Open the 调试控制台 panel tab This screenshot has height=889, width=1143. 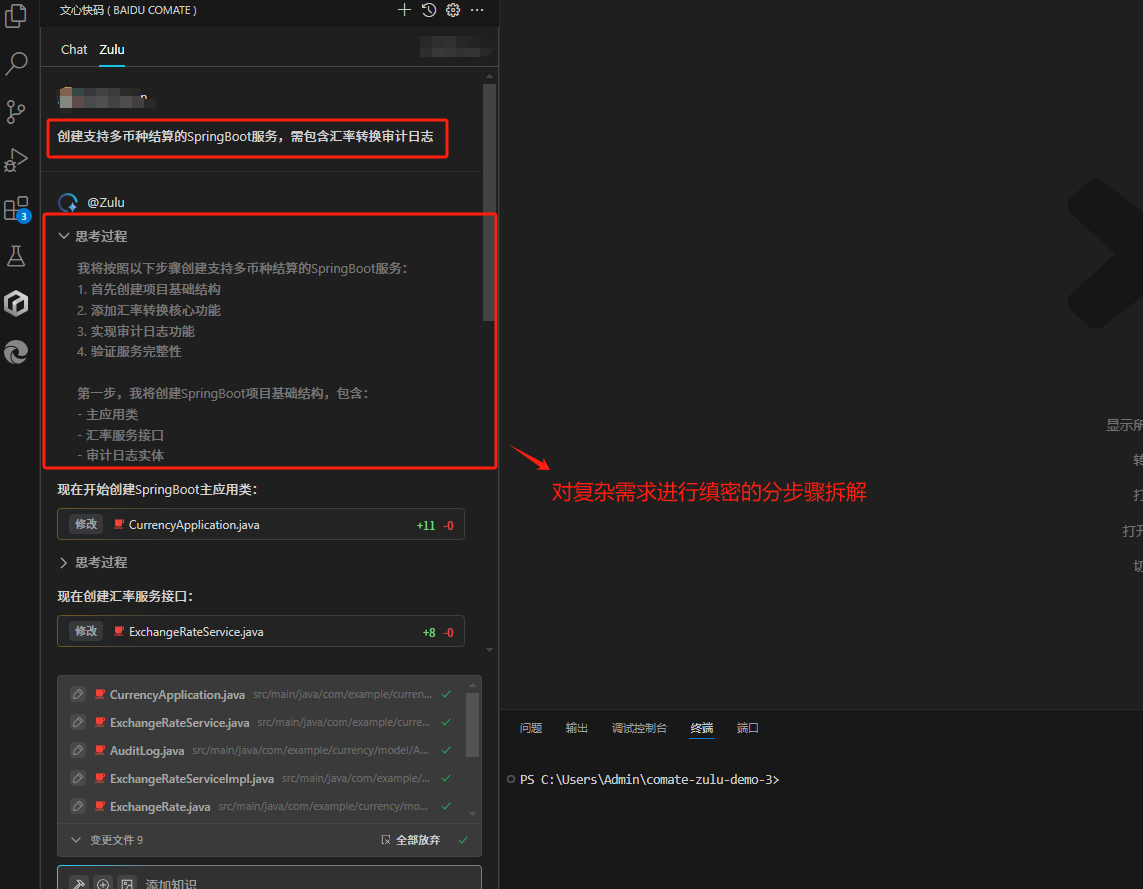[x=639, y=728]
